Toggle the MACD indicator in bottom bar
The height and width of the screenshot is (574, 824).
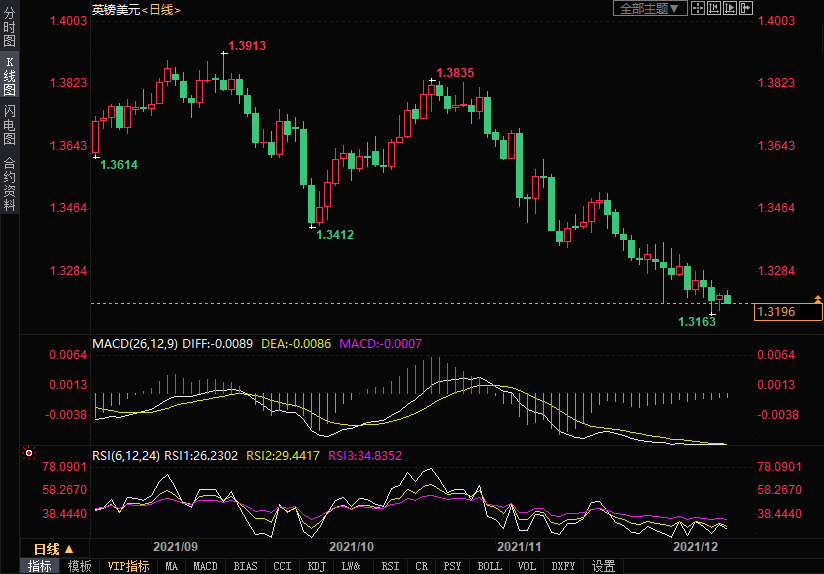pyautogui.click(x=205, y=566)
